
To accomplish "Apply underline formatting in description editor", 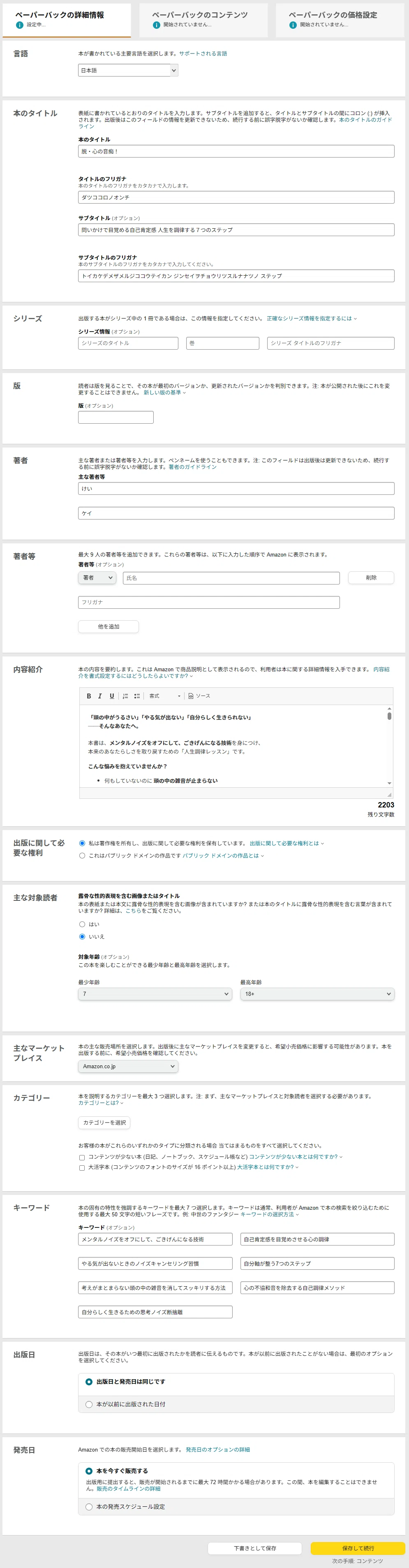I will tap(111, 696).
